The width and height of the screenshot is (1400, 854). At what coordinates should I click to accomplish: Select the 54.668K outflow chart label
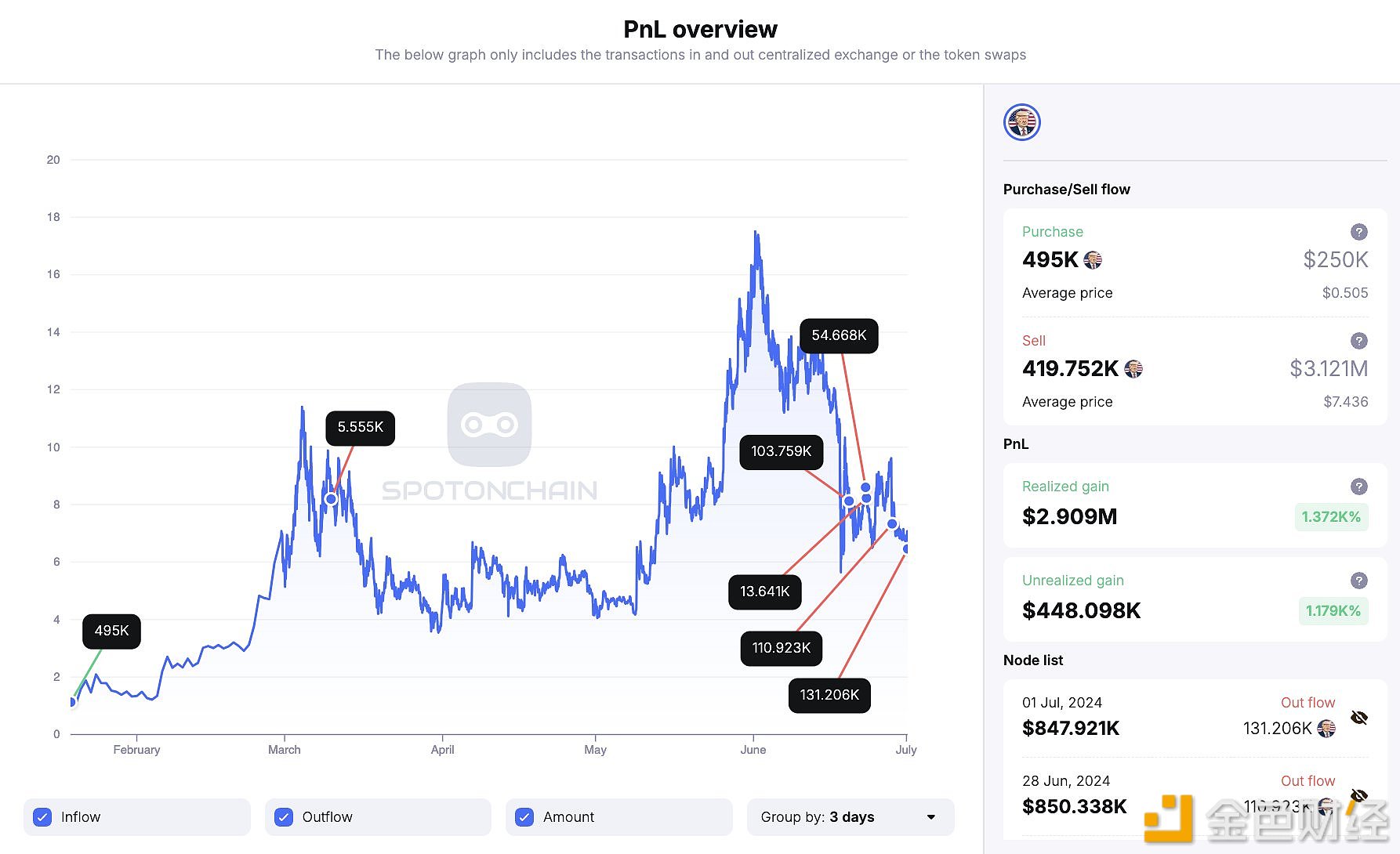(x=839, y=335)
